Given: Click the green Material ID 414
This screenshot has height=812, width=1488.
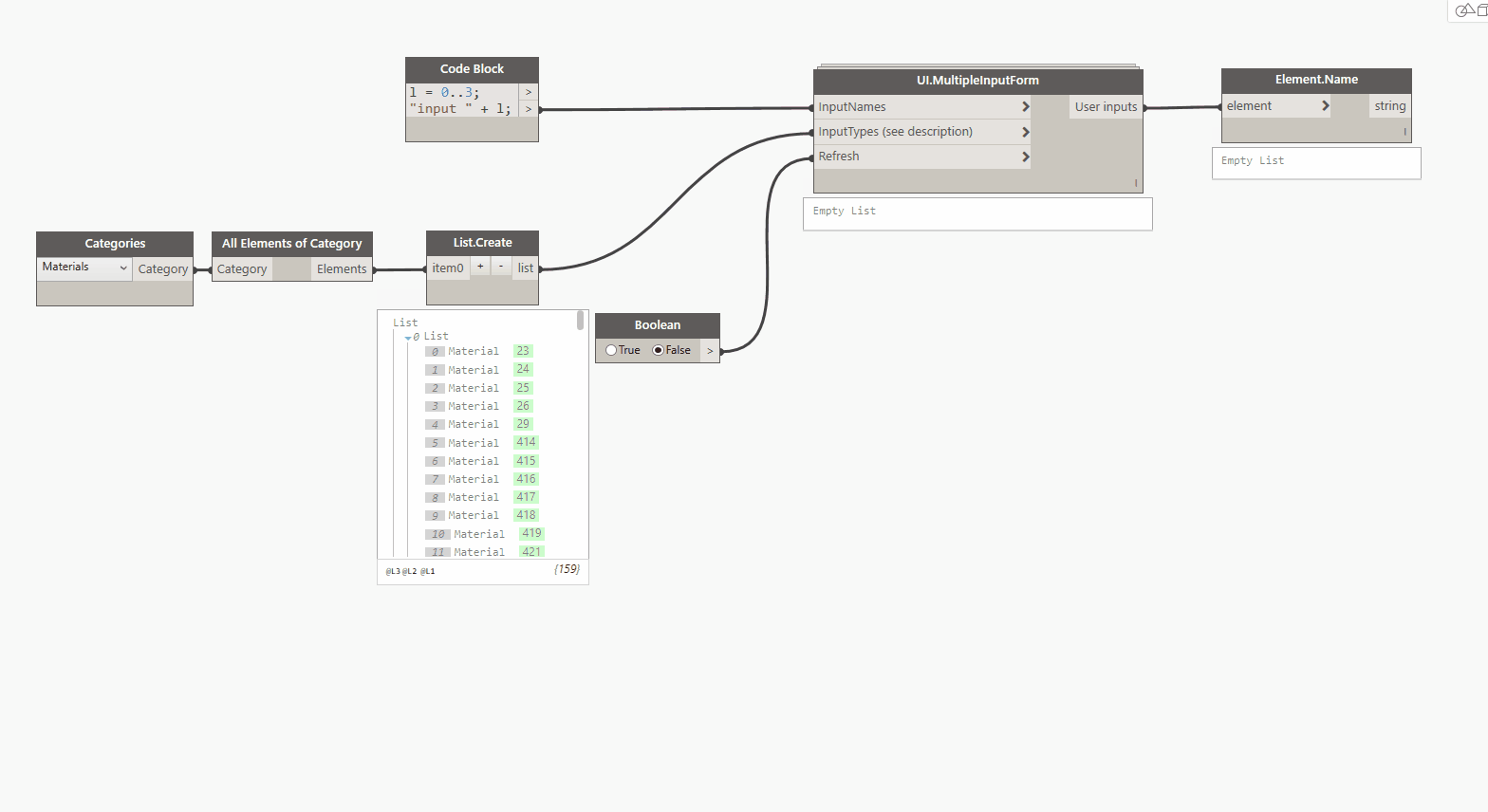Looking at the screenshot, I should (x=526, y=442).
